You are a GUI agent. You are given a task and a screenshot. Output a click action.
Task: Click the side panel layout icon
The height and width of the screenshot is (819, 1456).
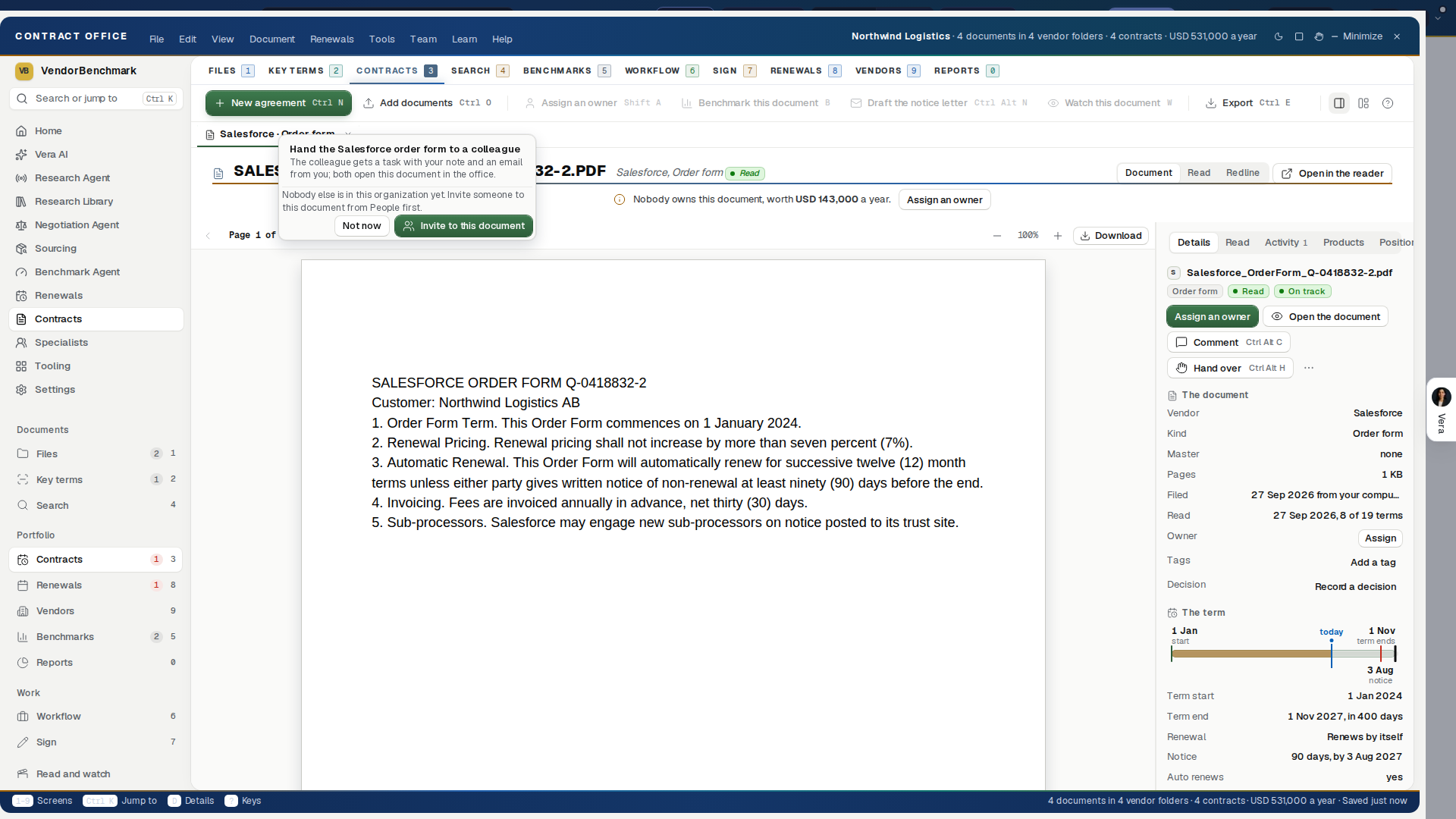pos(1339,103)
